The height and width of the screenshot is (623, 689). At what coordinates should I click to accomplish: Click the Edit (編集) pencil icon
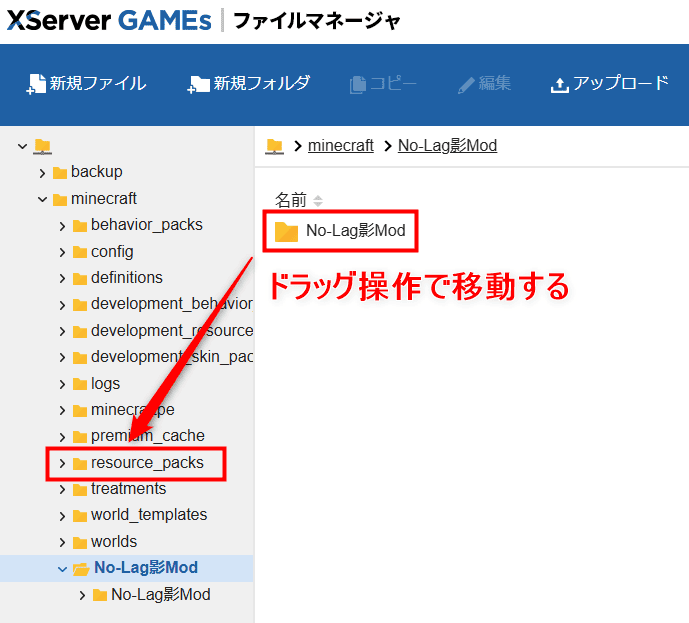[466, 85]
